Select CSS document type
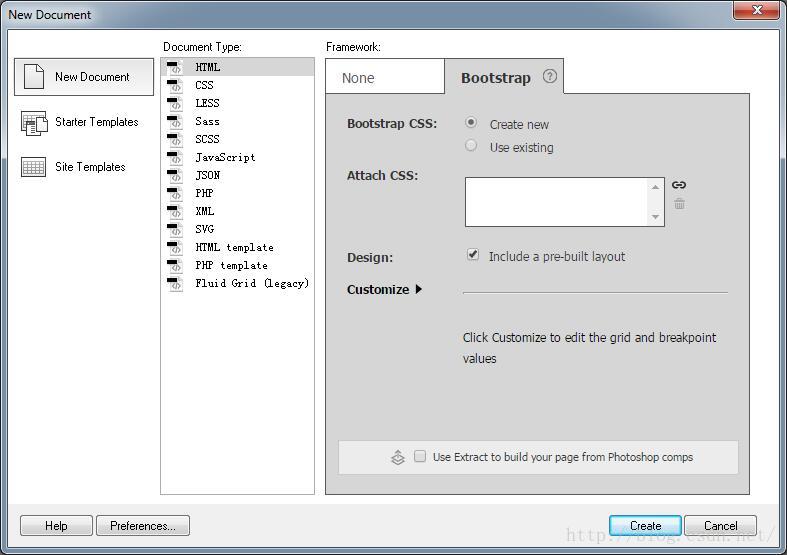The height and width of the screenshot is (555, 787). tap(237, 85)
